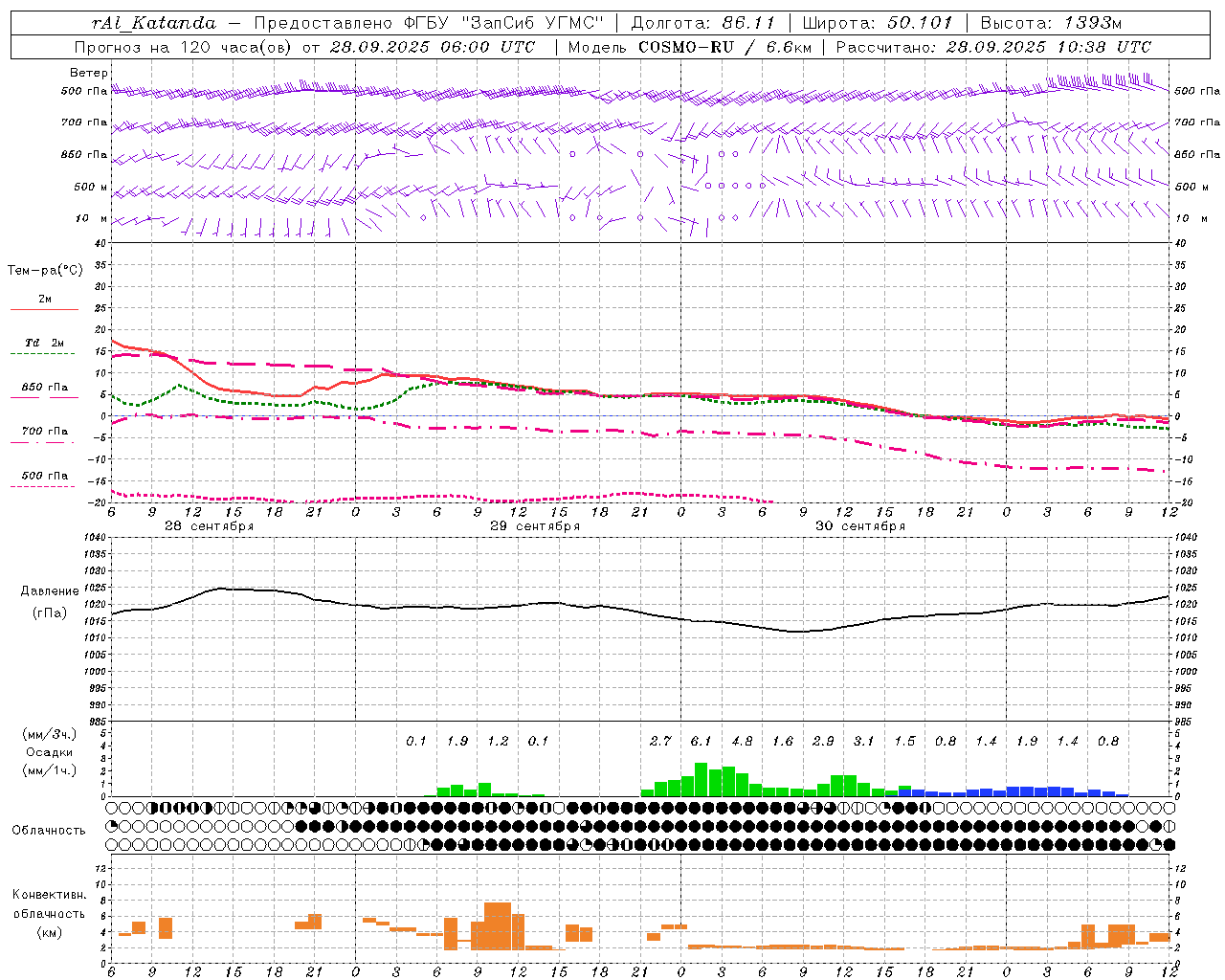The height and width of the screenshot is (980, 1225).
Task: Click the Рассчитано: 28.09.2025 10:38 UTC timestamp
Action: (993, 47)
